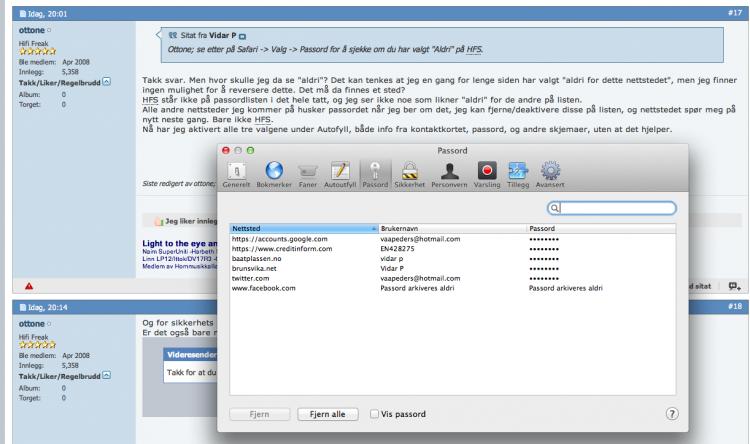Select the https://www.creditinform.com row
Image resolution: width=750 pixels, height=444 pixels.
[x=452, y=249]
